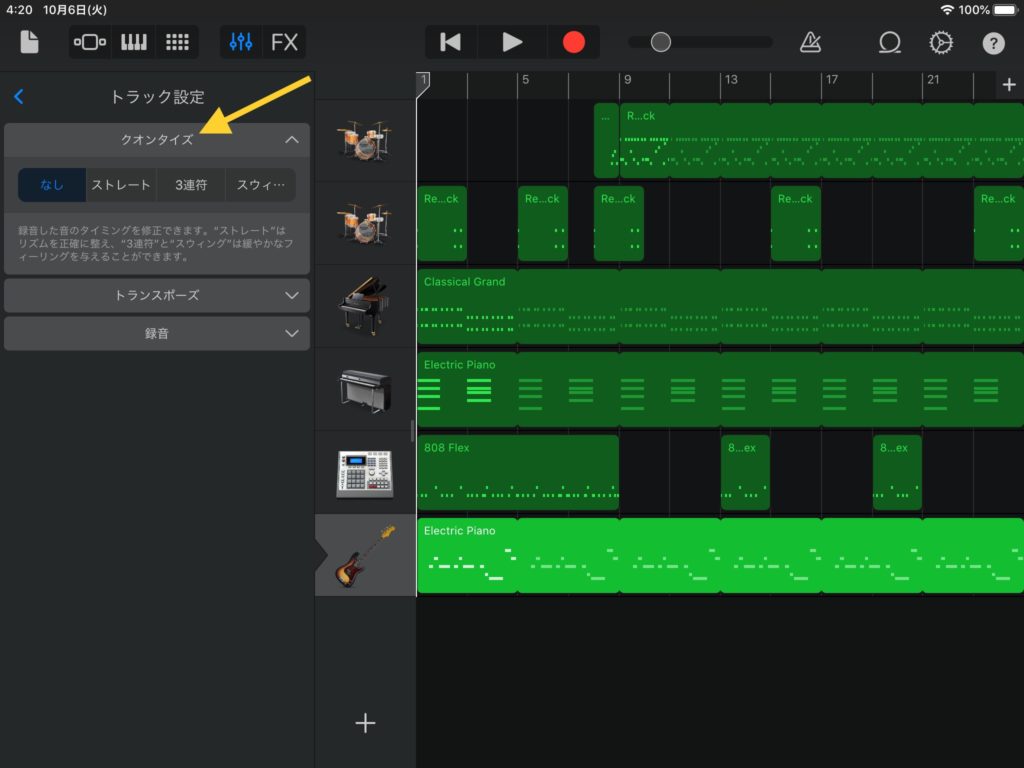Select the Classical Grand piano track icon

click(366, 306)
